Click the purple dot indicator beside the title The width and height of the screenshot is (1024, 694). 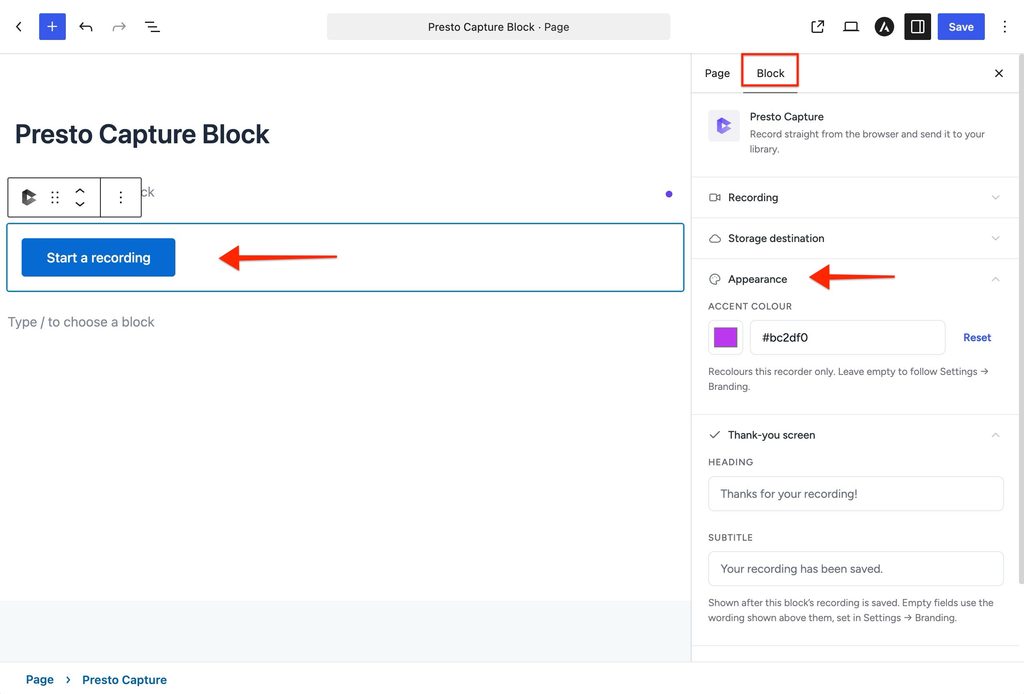(x=669, y=194)
